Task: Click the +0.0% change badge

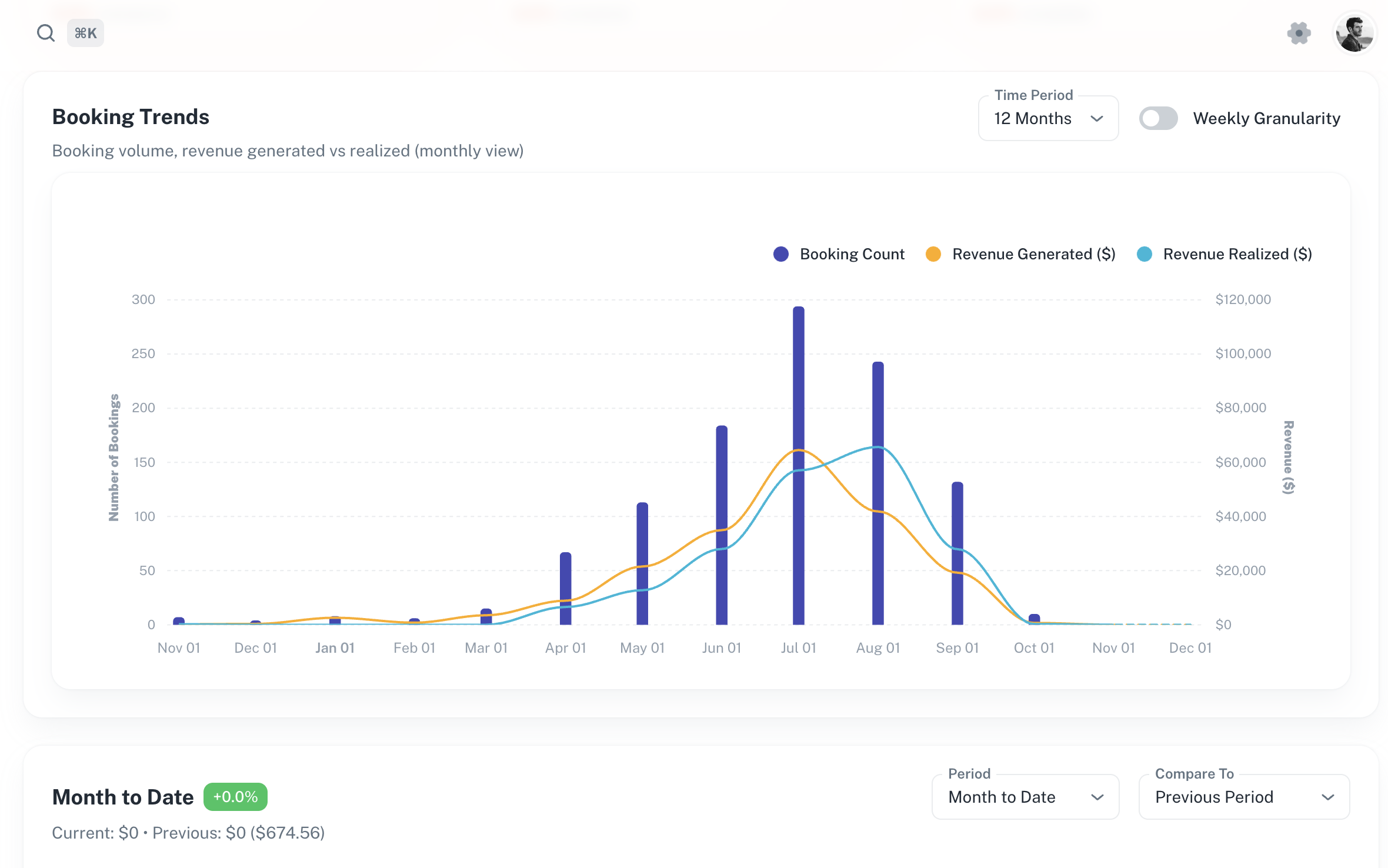Action: 235,796
